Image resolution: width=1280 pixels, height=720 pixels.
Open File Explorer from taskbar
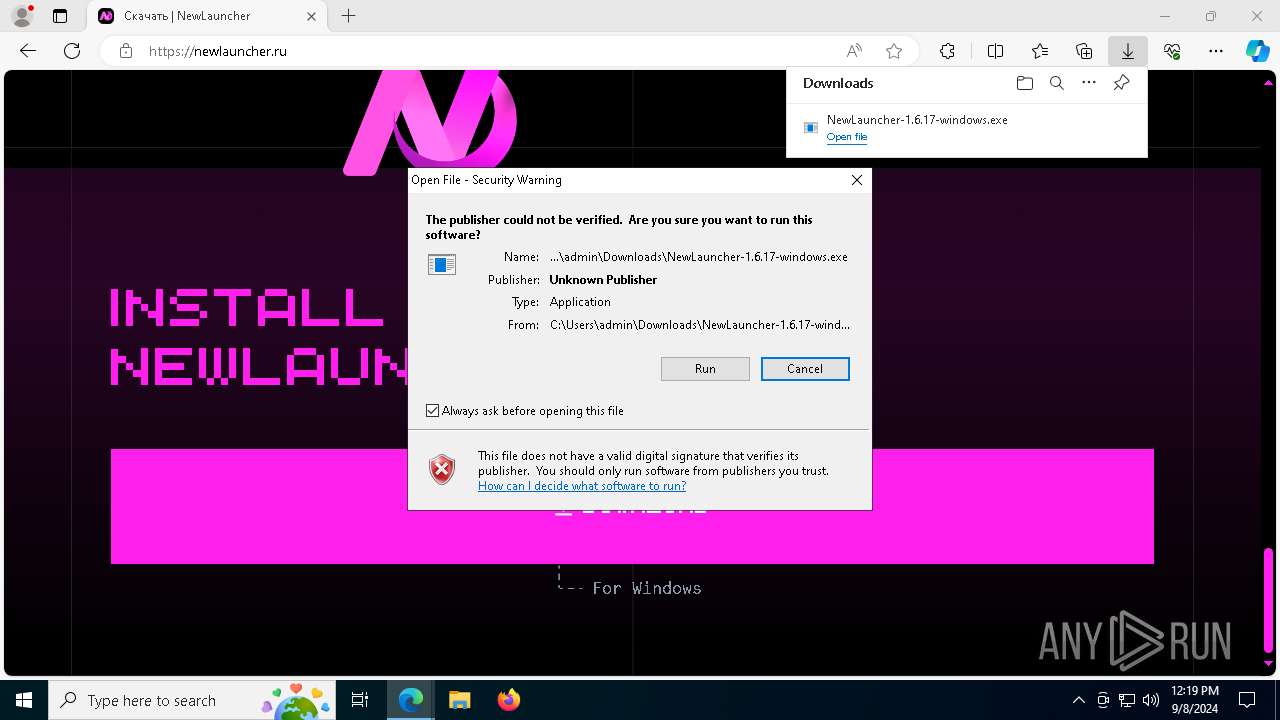click(459, 700)
